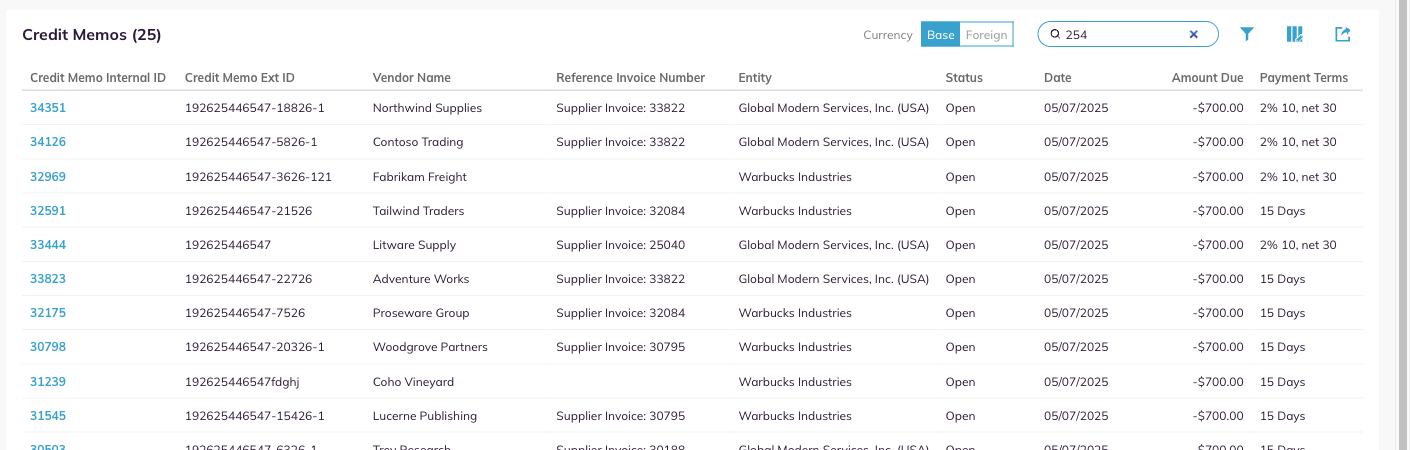Click 15 Days in Adventure Works row
1410x450 pixels.
(1282, 279)
